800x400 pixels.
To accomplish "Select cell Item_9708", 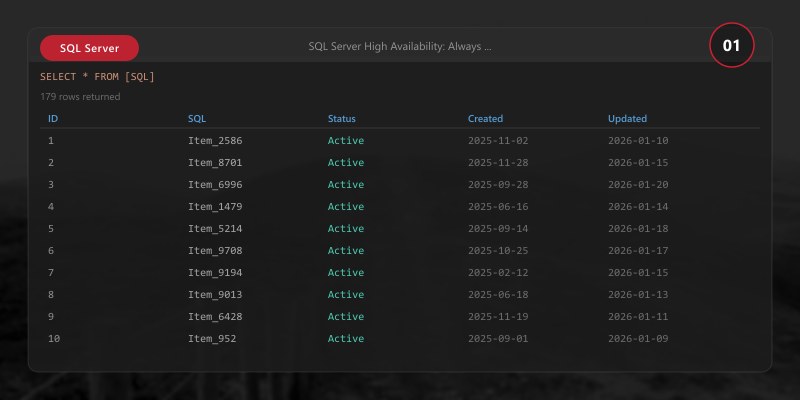I will (x=215, y=250).
